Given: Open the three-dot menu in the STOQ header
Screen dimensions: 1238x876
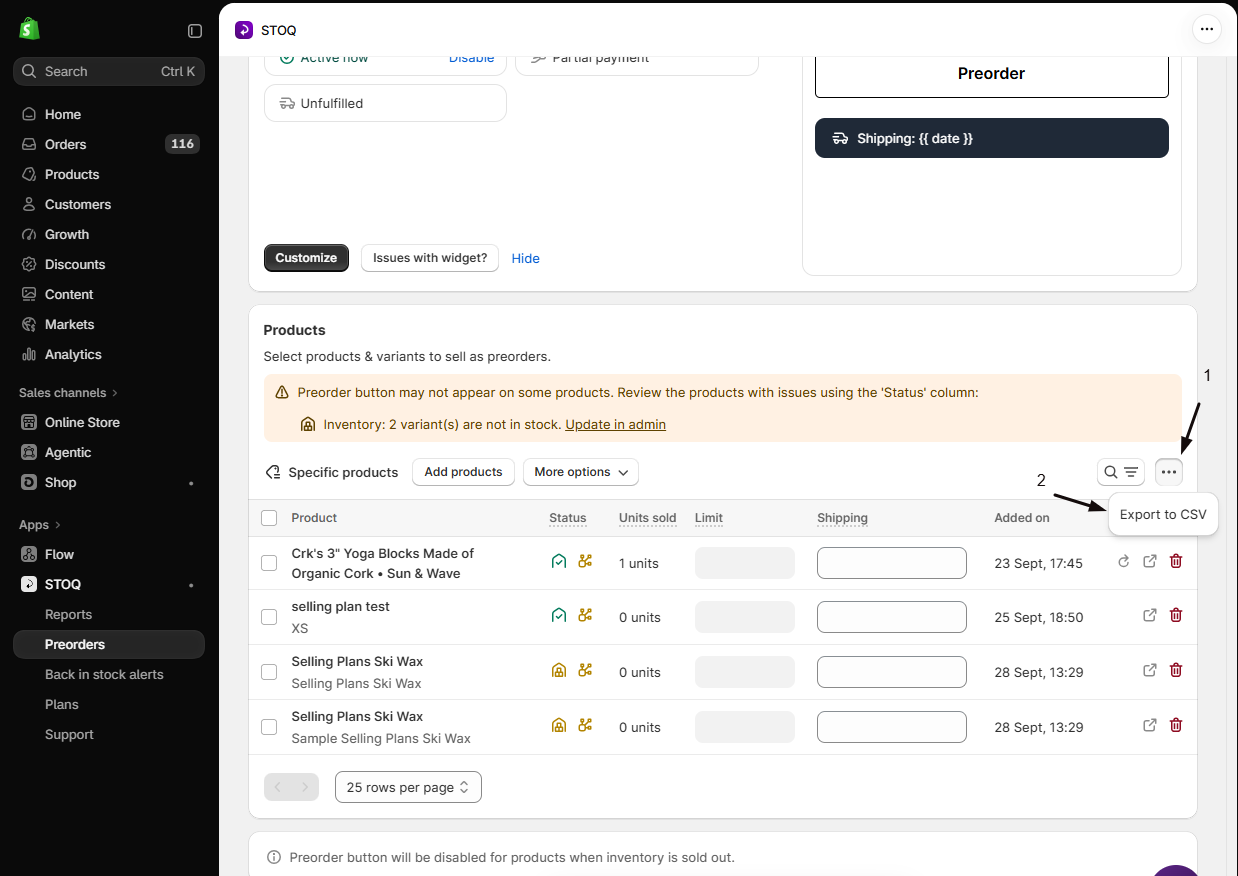Looking at the screenshot, I should [x=1207, y=29].
